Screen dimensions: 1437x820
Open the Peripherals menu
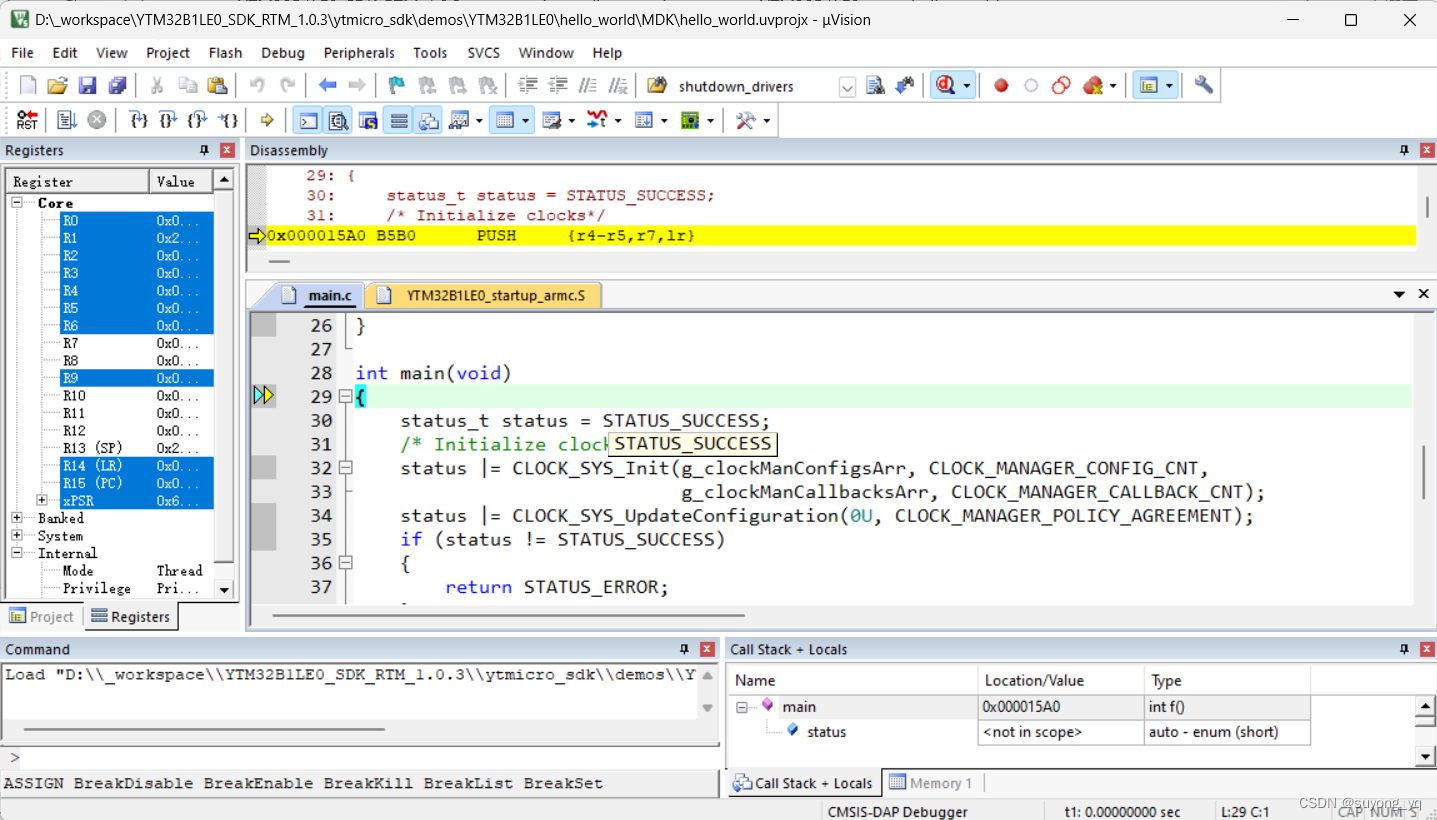[359, 53]
